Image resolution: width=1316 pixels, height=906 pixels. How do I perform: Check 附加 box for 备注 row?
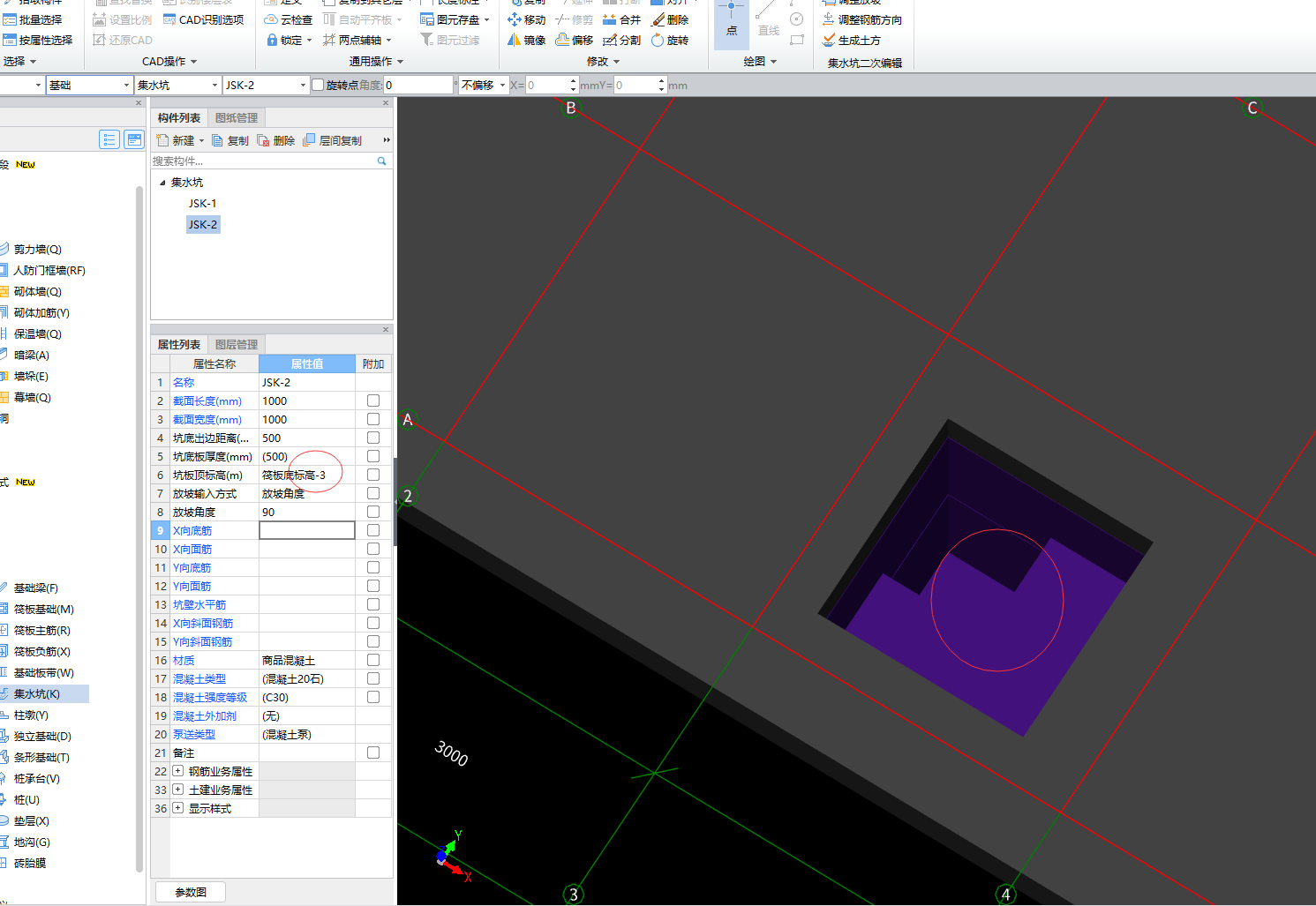(373, 753)
